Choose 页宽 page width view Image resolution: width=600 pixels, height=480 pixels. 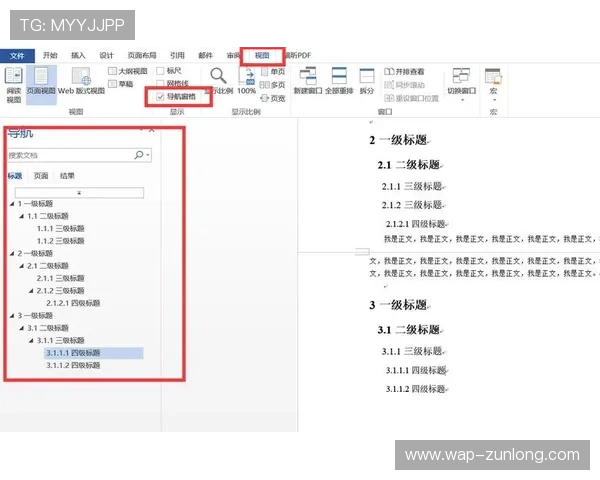coord(273,98)
